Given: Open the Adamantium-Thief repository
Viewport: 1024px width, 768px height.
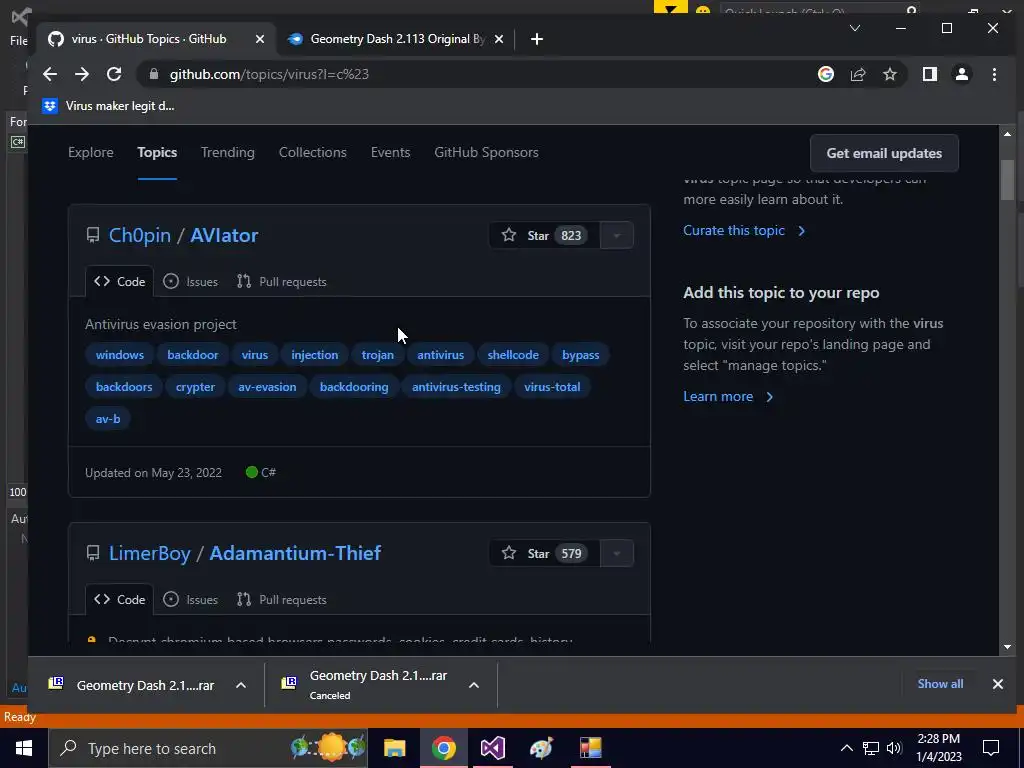Looking at the screenshot, I should 295,553.
